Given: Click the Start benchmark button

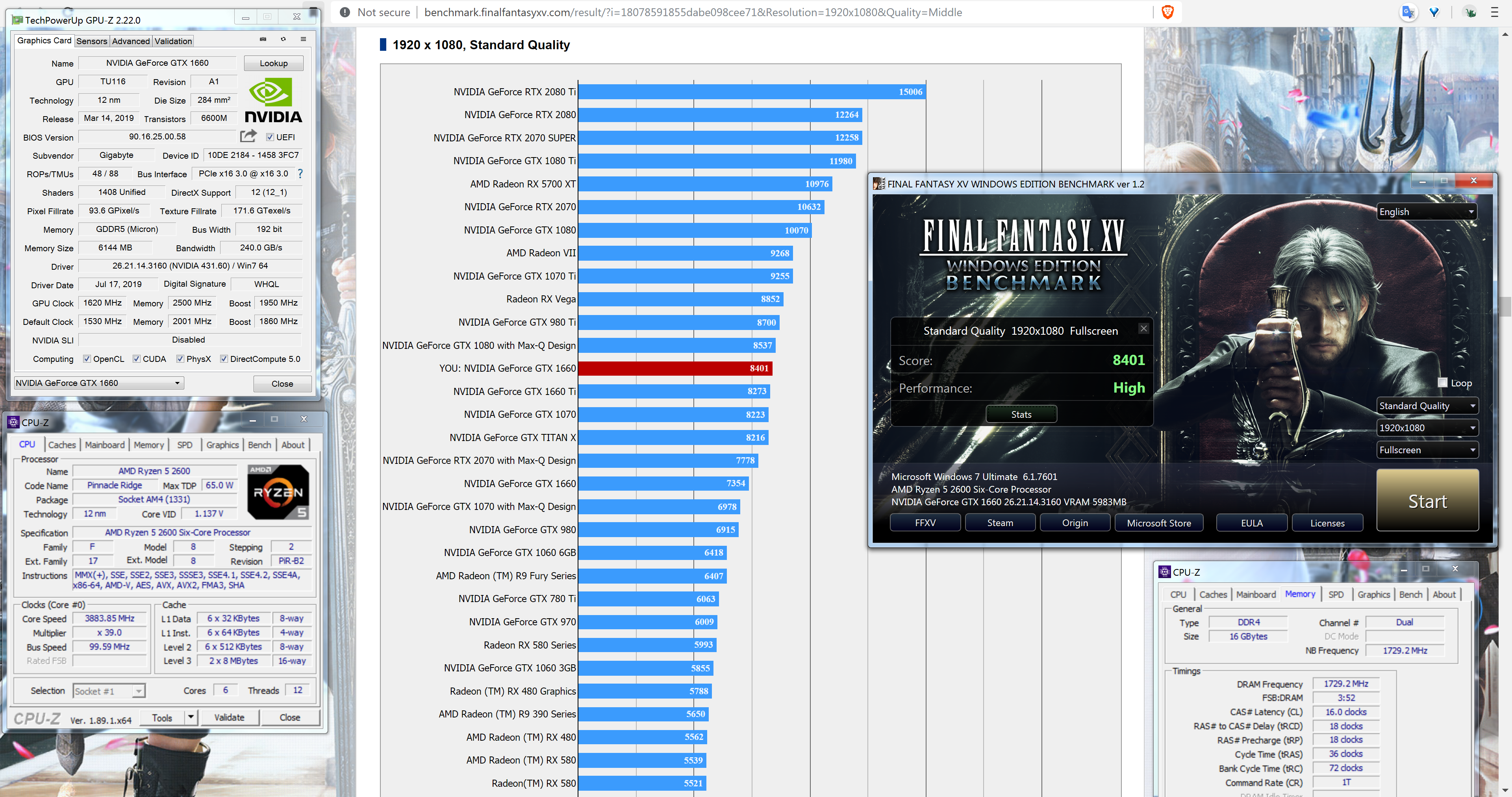Looking at the screenshot, I should point(1427,500).
